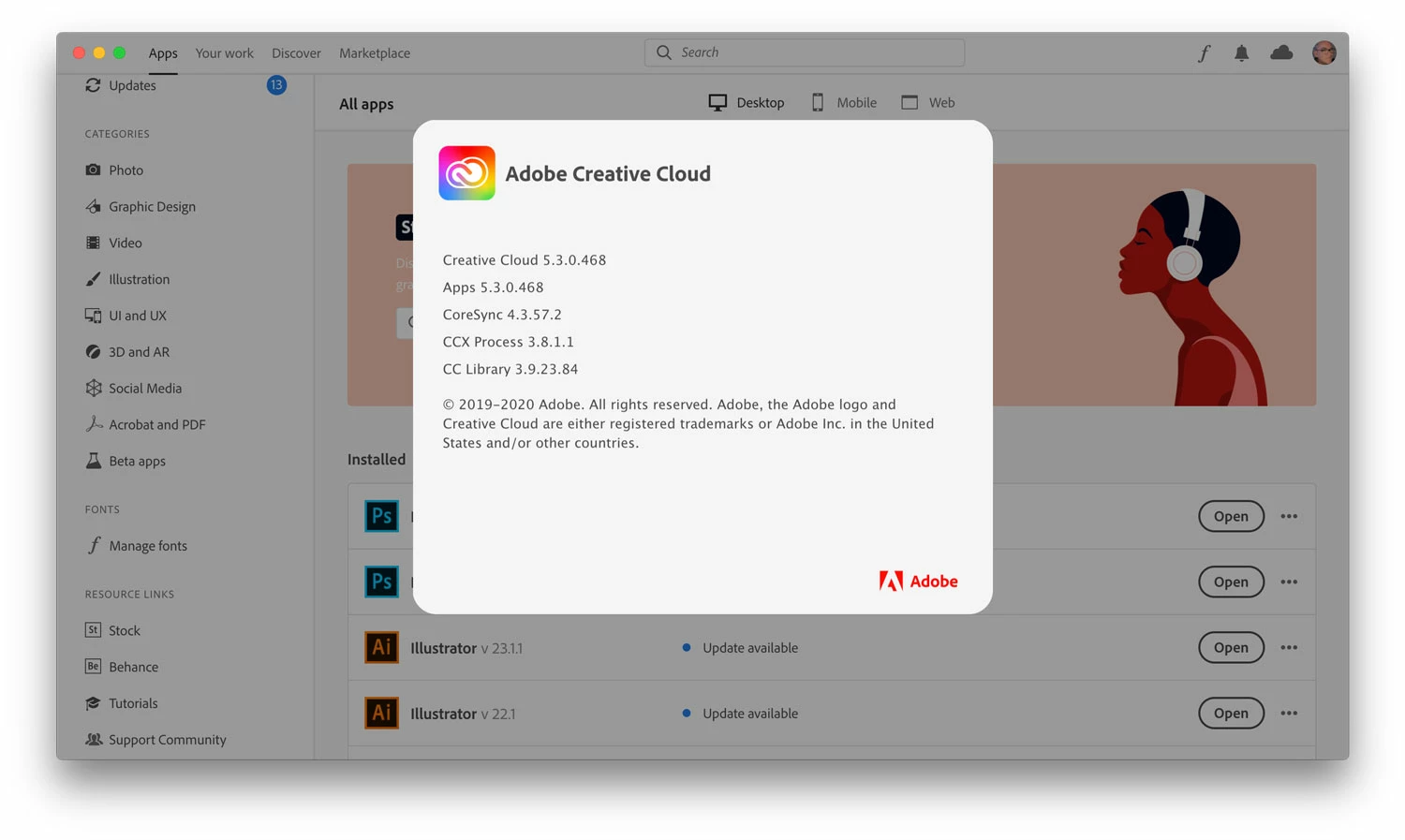Click the Stock St icon
This screenshot has width=1405, height=840.
93,630
